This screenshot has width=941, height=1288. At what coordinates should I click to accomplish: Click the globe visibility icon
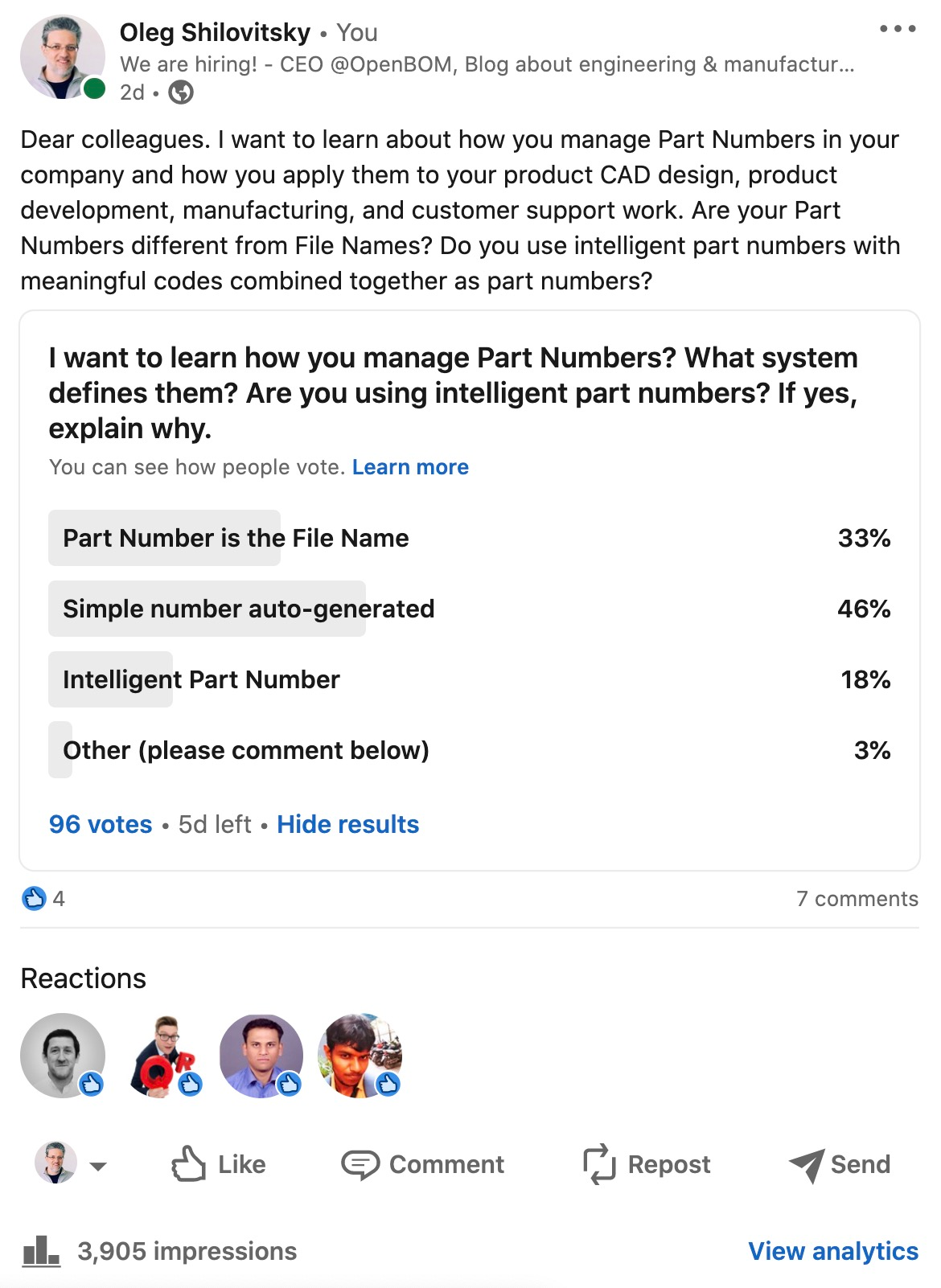[181, 92]
